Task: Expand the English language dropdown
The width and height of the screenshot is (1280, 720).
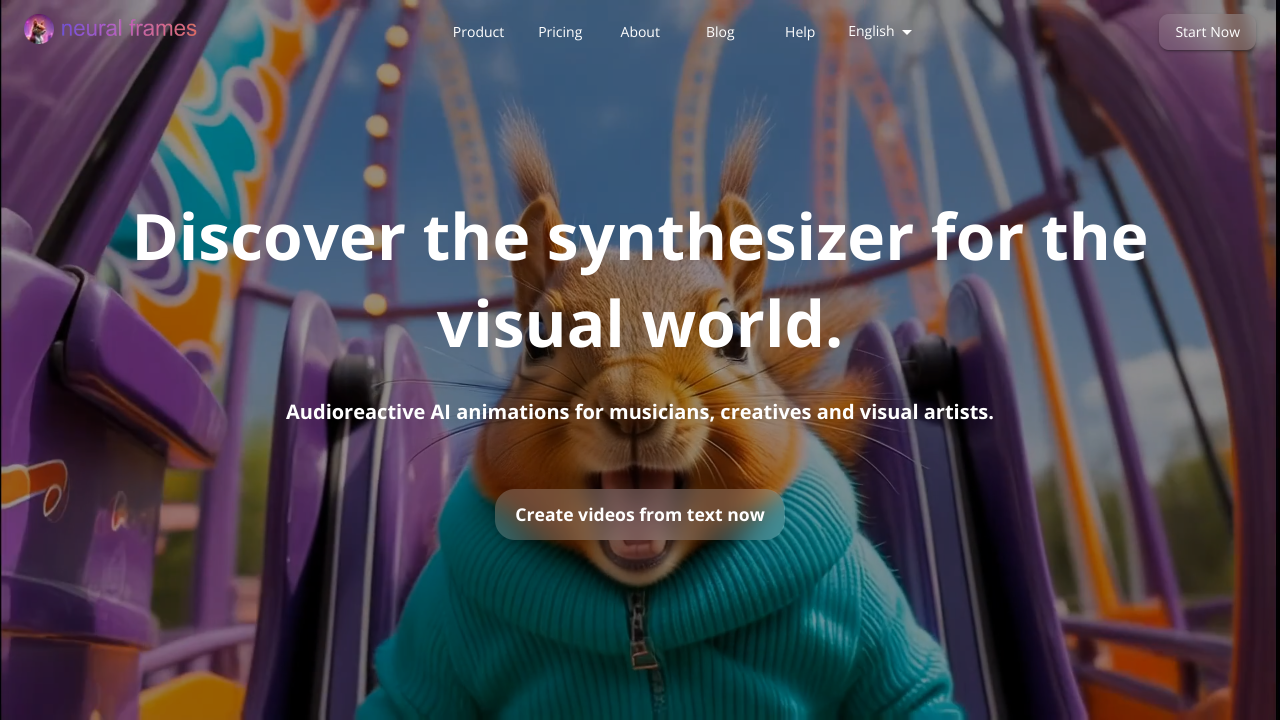Action: click(x=871, y=31)
